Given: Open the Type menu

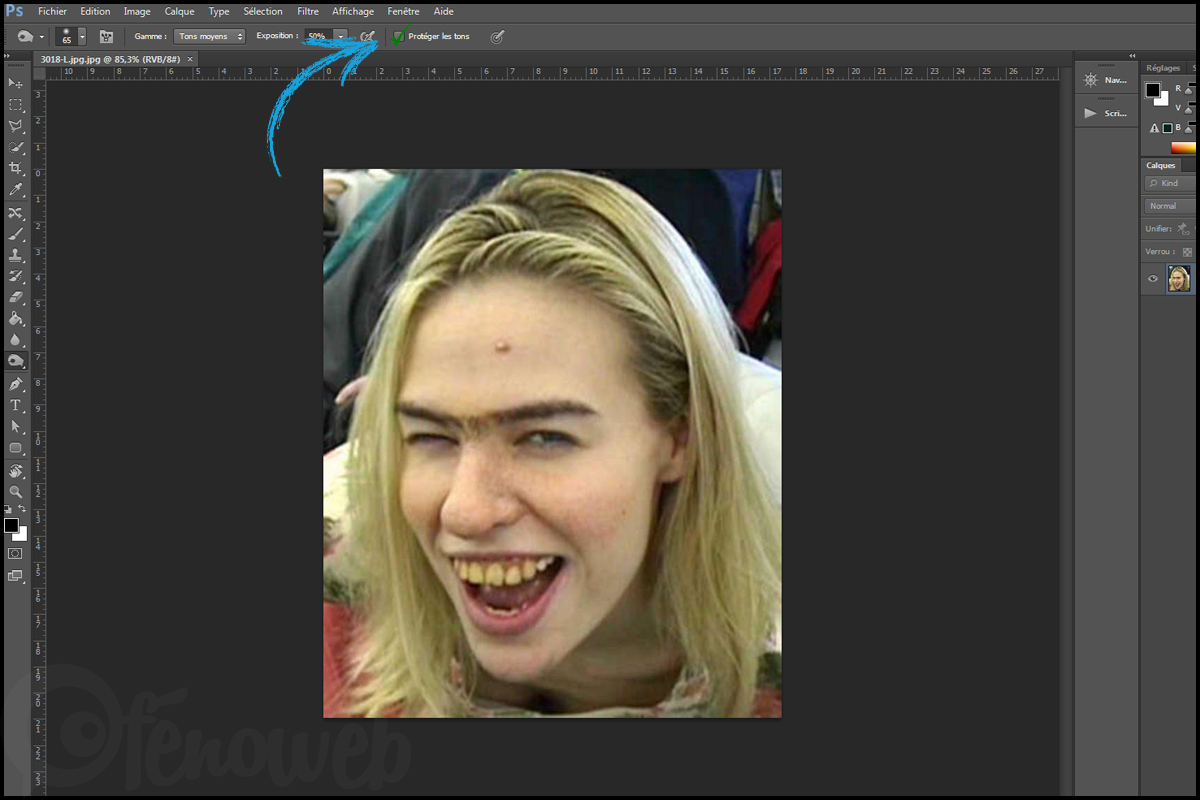Looking at the screenshot, I should pyautogui.click(x=219, y=11).
